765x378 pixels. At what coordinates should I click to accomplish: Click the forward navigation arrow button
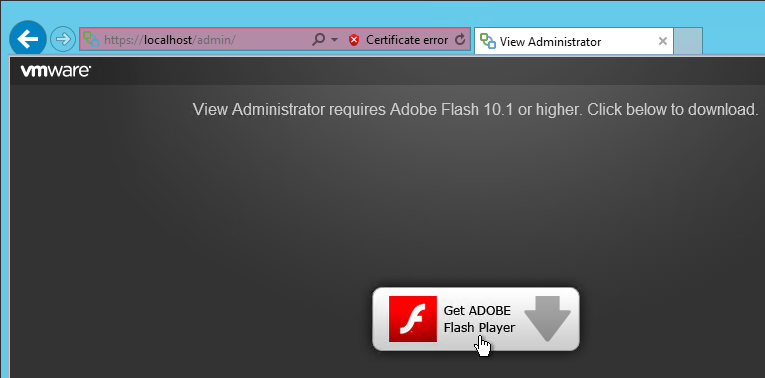point(63,40)
